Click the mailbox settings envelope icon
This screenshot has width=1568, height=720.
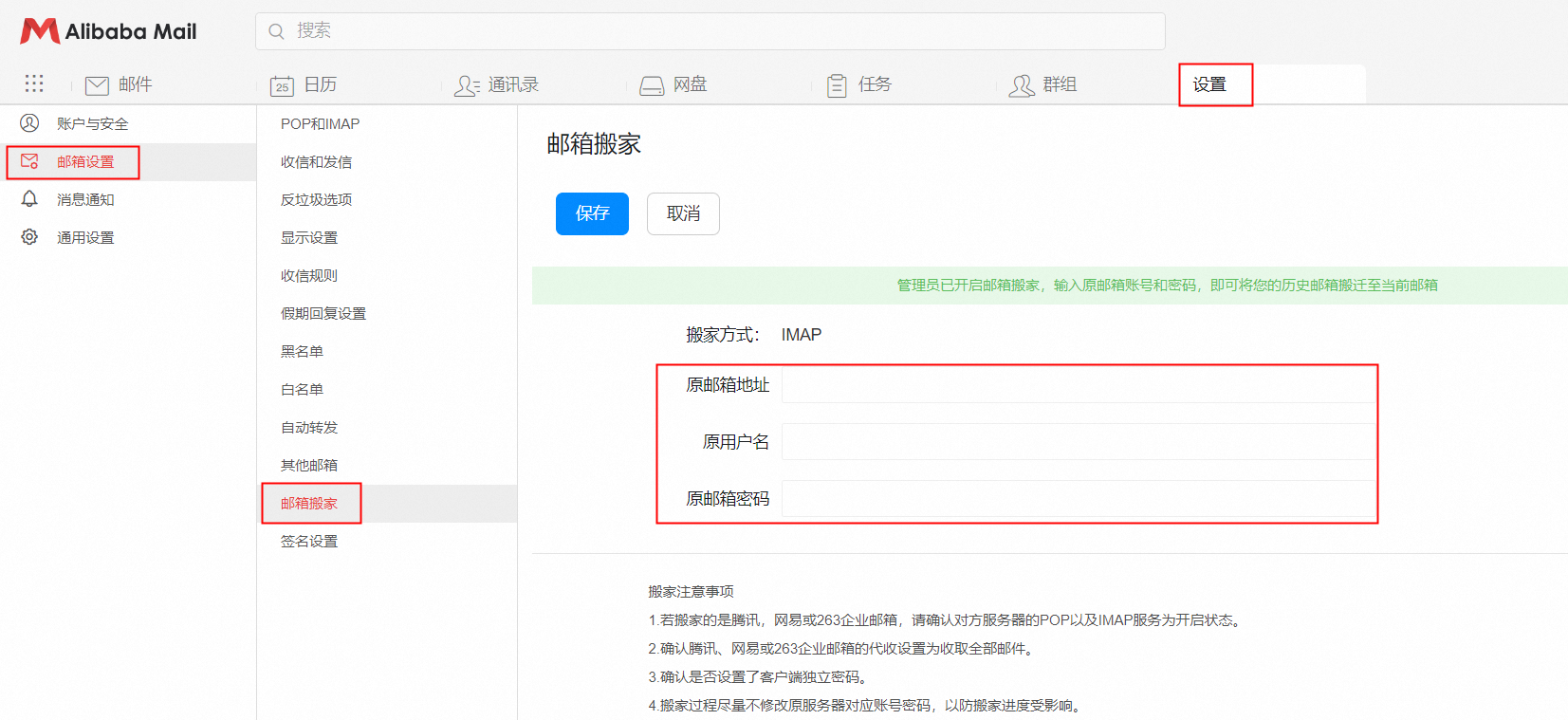tap(29, 161)
